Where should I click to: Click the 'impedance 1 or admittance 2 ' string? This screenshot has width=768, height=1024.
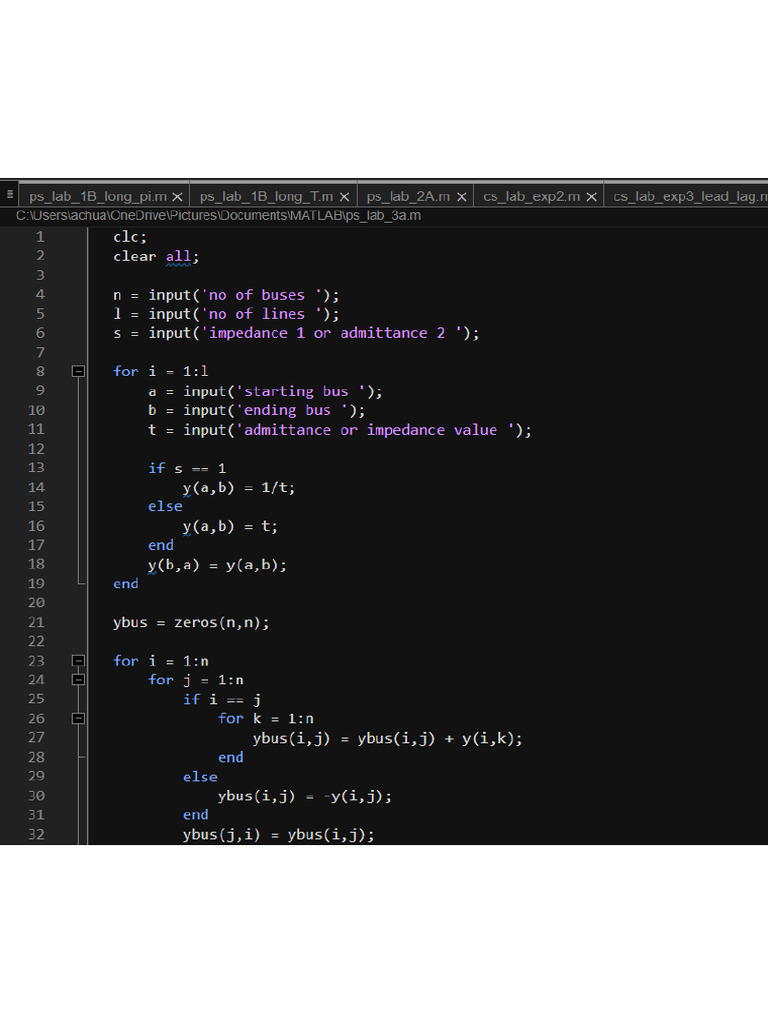[332, 333]
